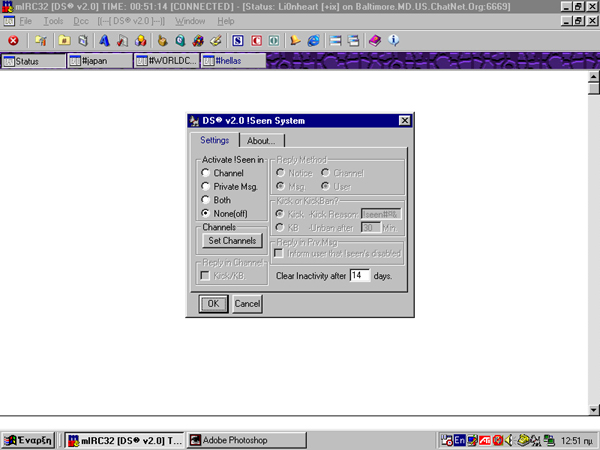
Task: Select the Private Msg. radio button
Action: click(205, 186)
